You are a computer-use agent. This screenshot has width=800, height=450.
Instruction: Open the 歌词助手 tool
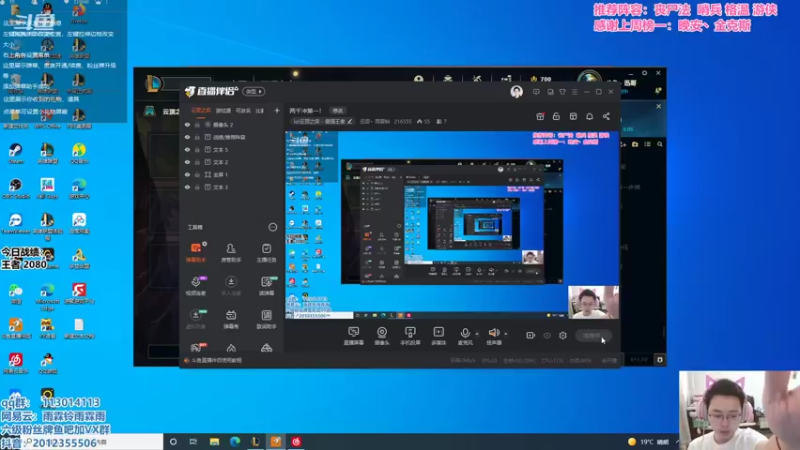pyautogui.click(x=266, y=319)
